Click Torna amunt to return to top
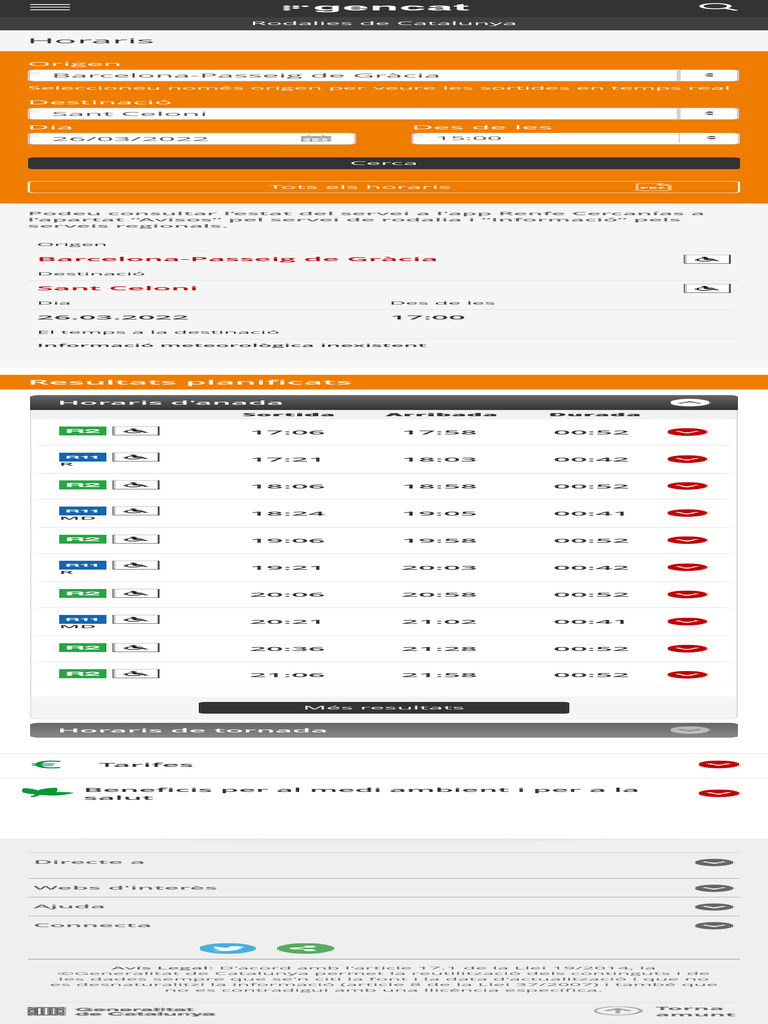The width and height of the screenshot is (768, 1024). coord(666,1011)
